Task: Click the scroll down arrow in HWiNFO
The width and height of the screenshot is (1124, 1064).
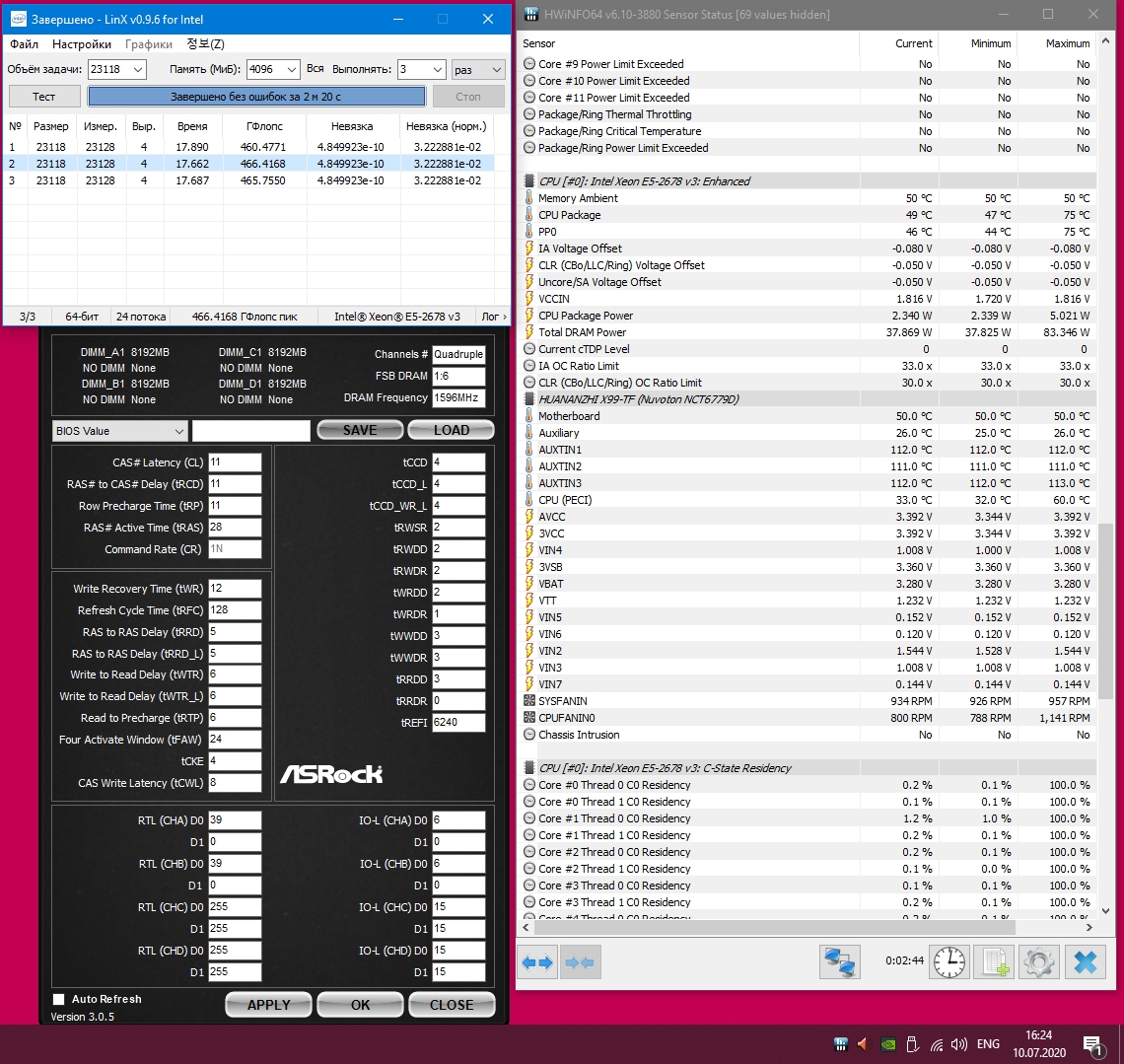Action: click(1104, 911)
